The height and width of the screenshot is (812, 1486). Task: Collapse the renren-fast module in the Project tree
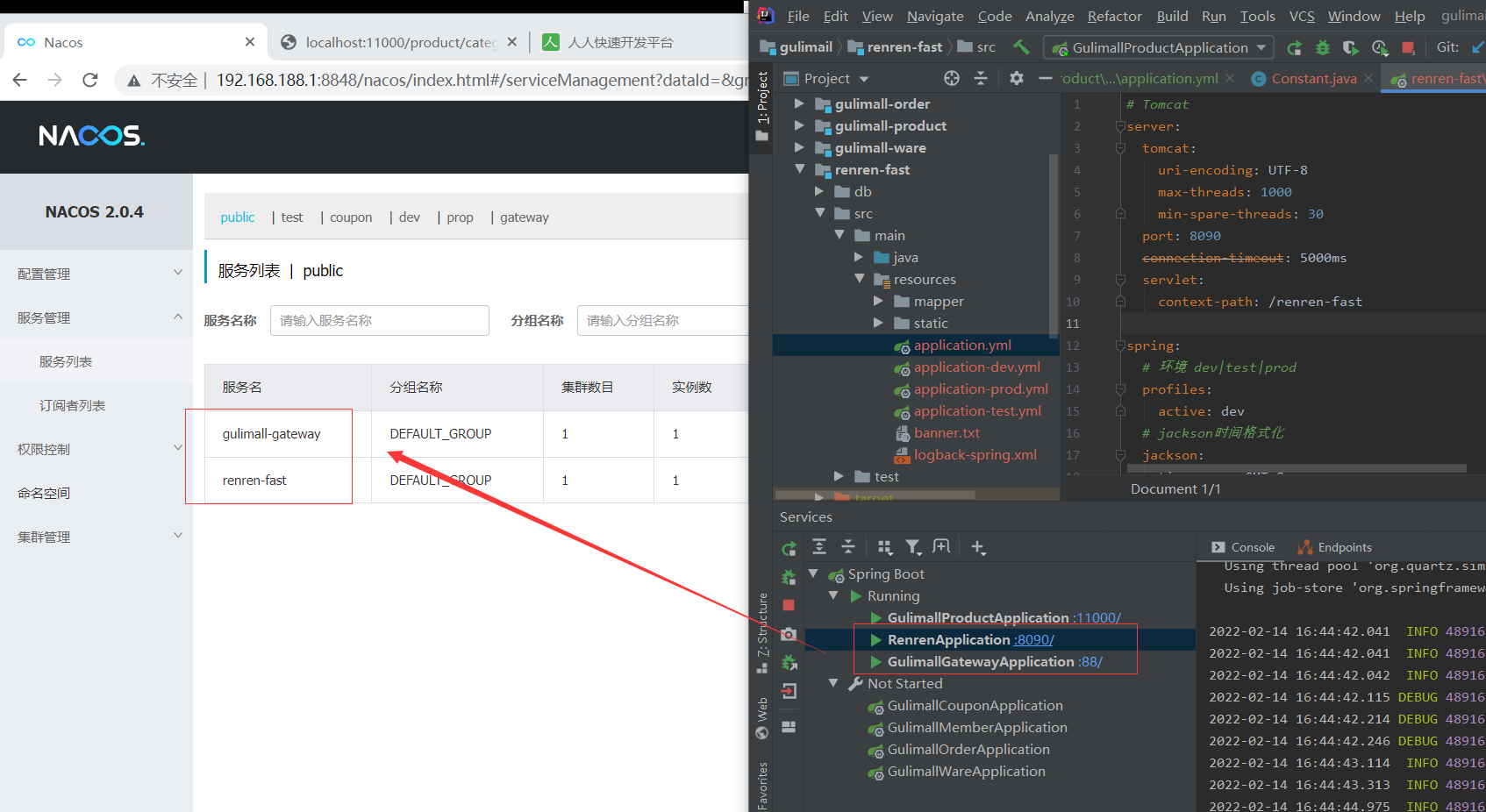pyautogui.click(x=799, y=169)
